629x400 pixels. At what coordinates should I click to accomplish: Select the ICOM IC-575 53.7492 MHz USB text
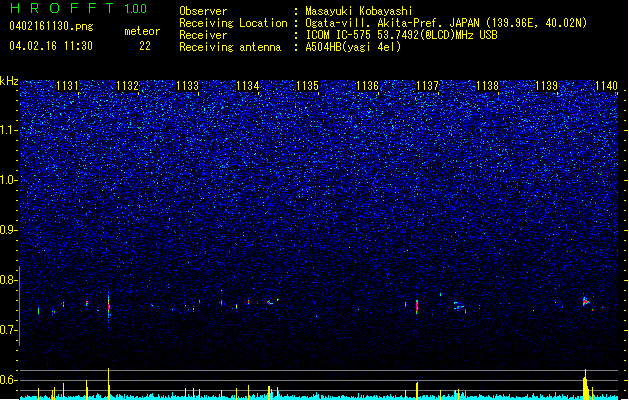401,35
